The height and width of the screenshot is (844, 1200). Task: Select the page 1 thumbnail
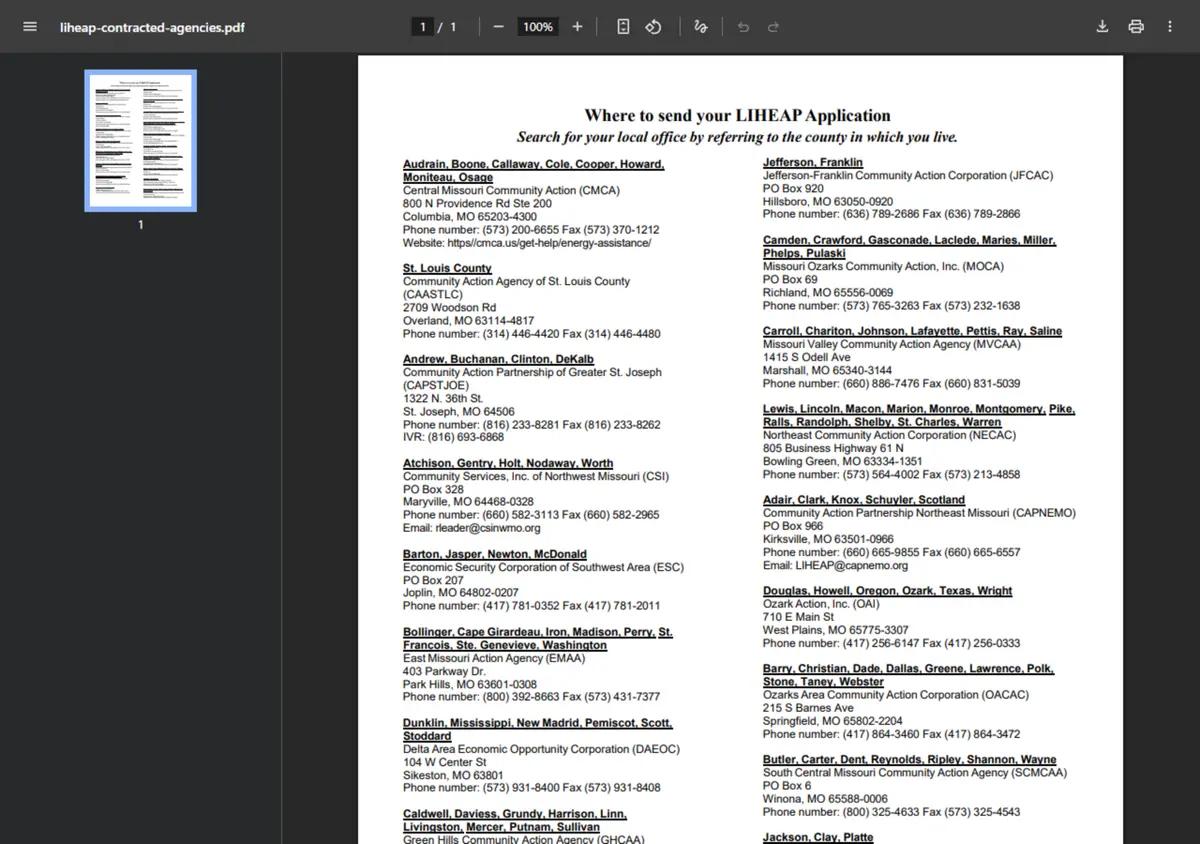pos(140,141)
